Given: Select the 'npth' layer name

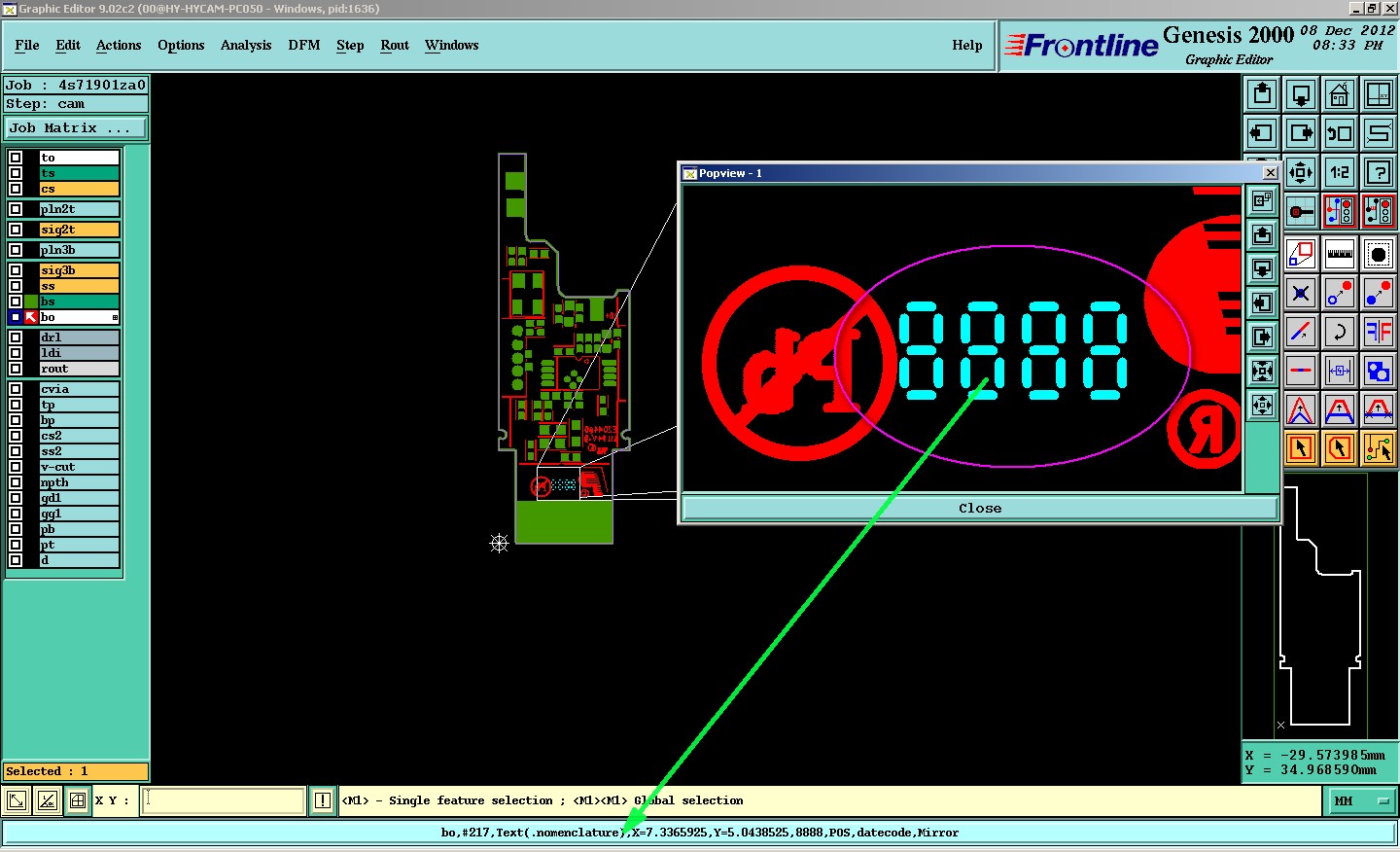Looking at the screenshot, I should tap(80, 482).
